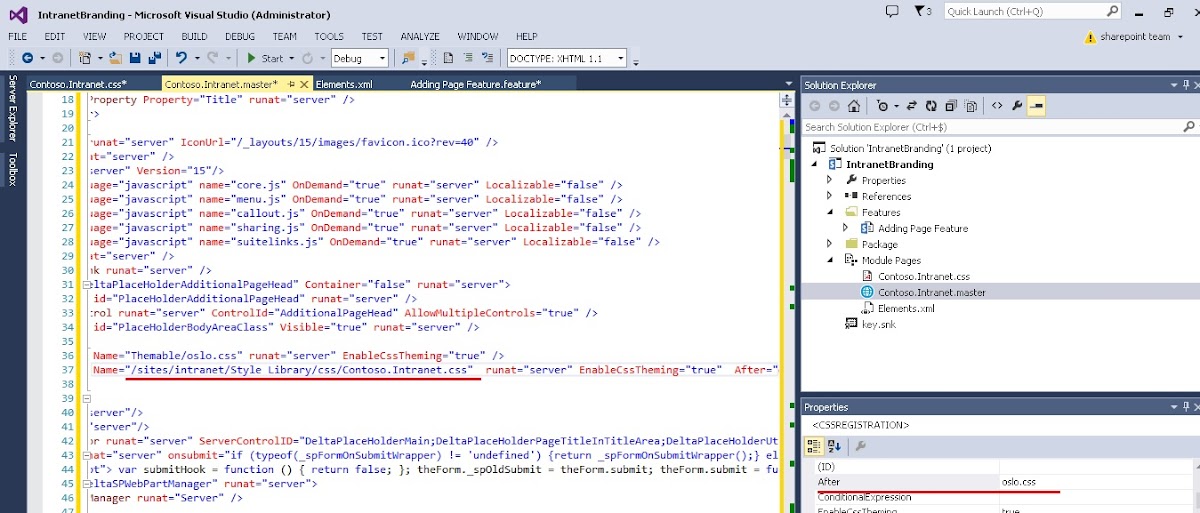Image resolution: width=1200 pixels, height=513 pixels.
Task: Click the Solution Explorer Home icon
Action: [x=853, y=106]
